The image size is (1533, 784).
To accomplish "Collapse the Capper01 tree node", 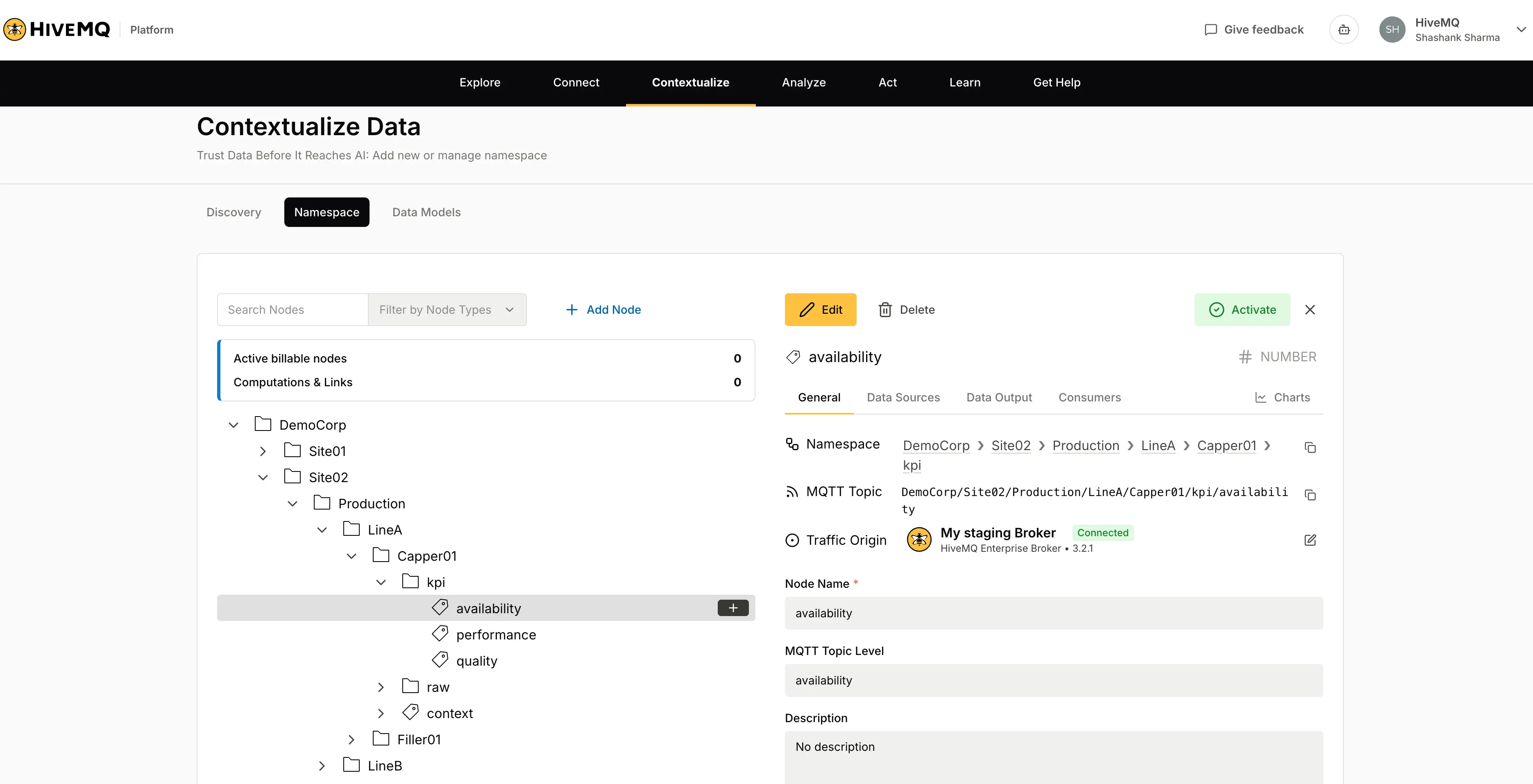I will pyautogui.click(x=352, y=555).
